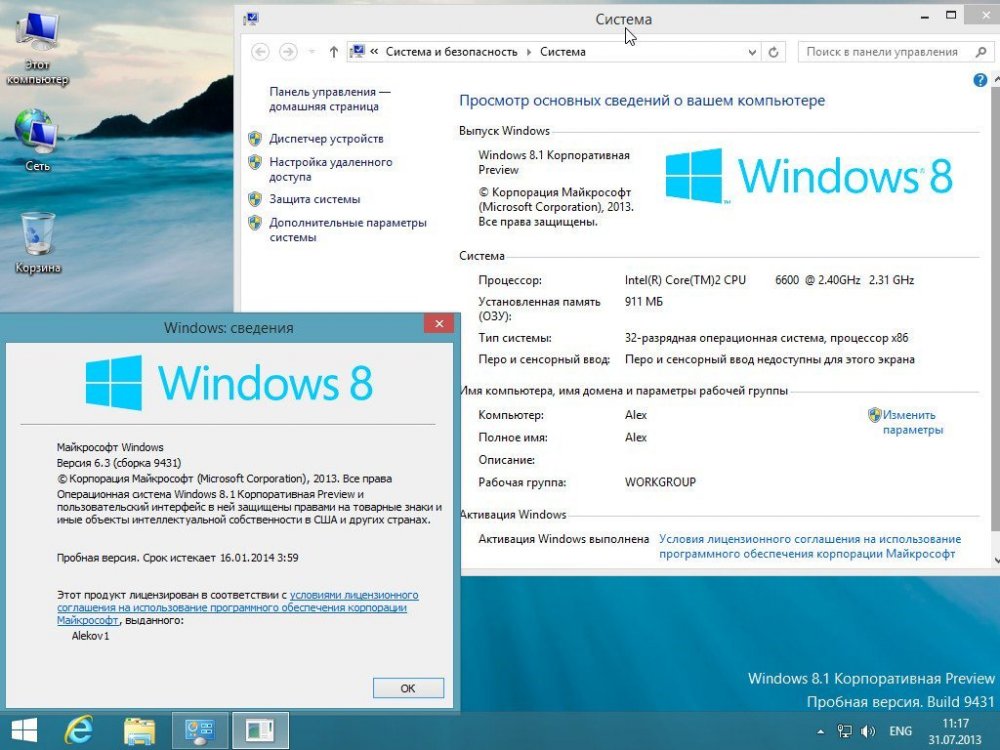Viewport: 1000px width, 750px height.
Task: Click the address bar computer icon
Action: pos(357,52)
